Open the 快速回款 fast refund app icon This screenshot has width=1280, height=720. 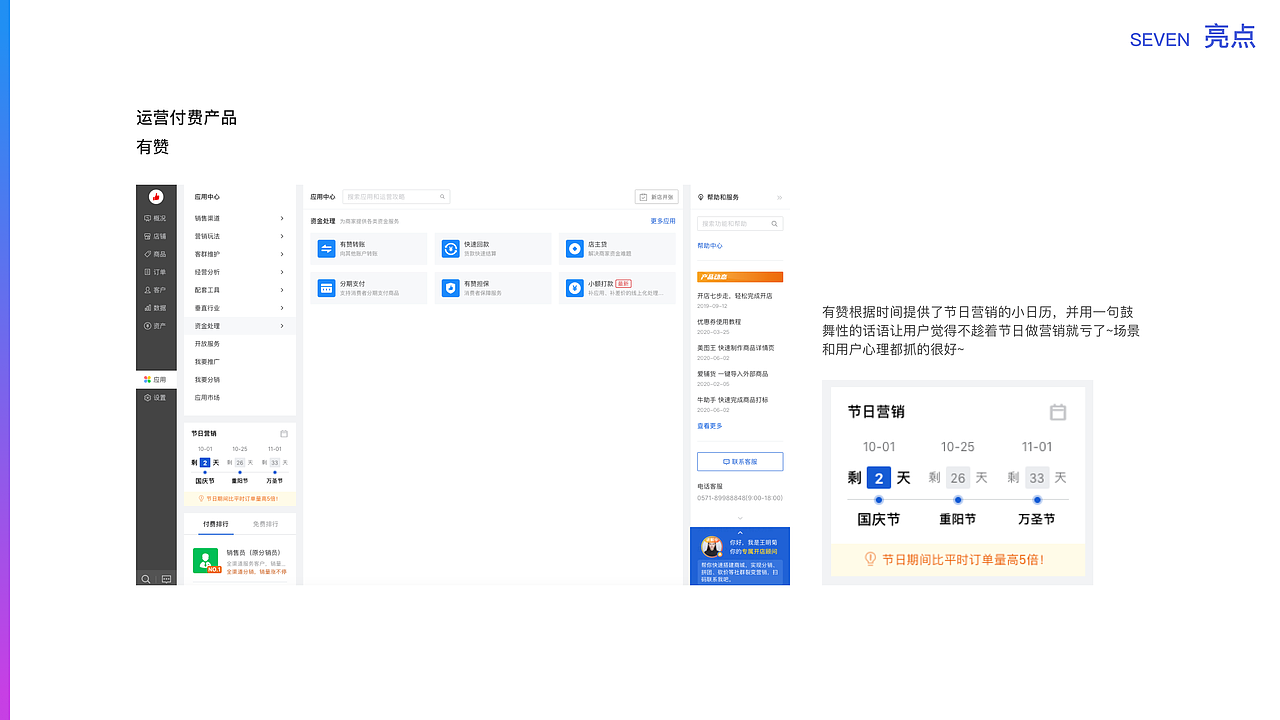tap(450, 248)
